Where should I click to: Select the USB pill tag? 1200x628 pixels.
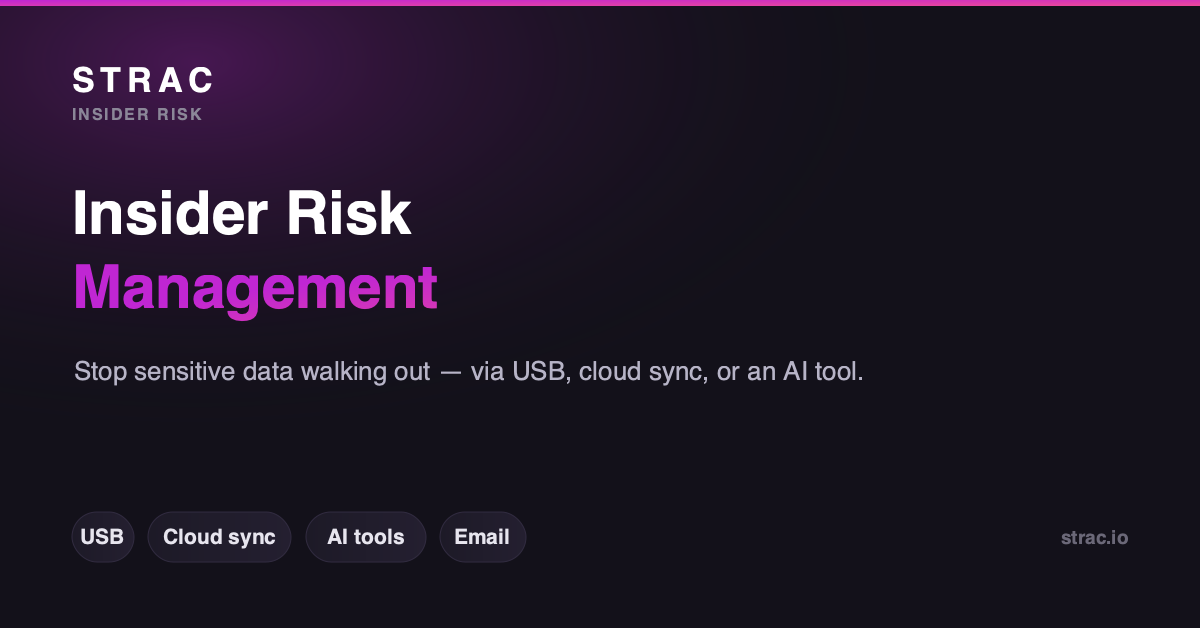pos(102,537)
